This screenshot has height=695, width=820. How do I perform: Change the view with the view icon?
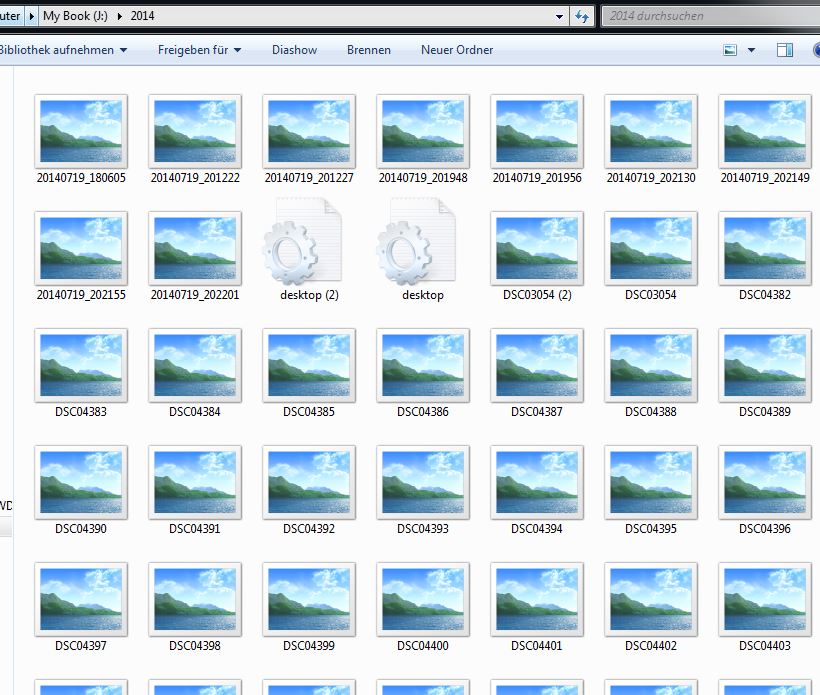tap(730, 50)
